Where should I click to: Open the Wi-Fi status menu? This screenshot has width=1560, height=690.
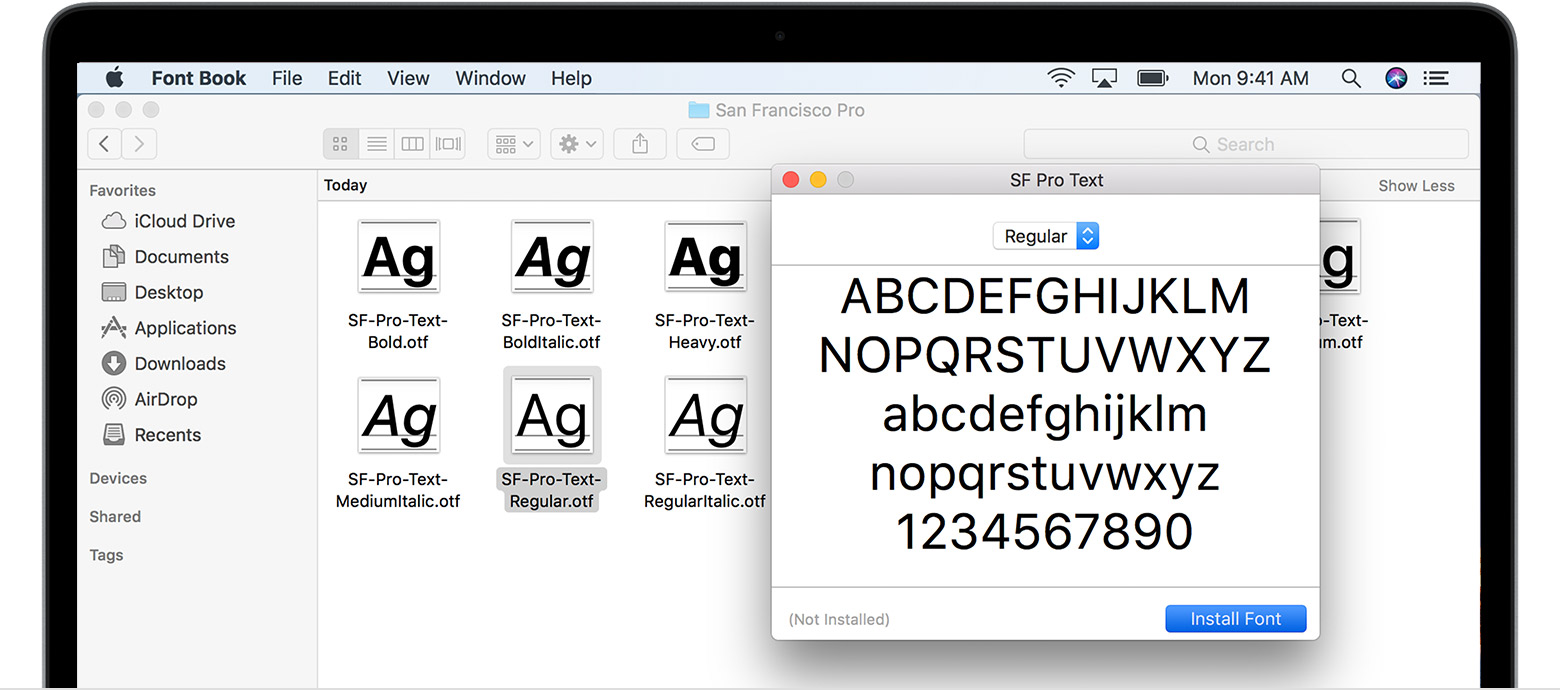click(x=1061, y=77)
